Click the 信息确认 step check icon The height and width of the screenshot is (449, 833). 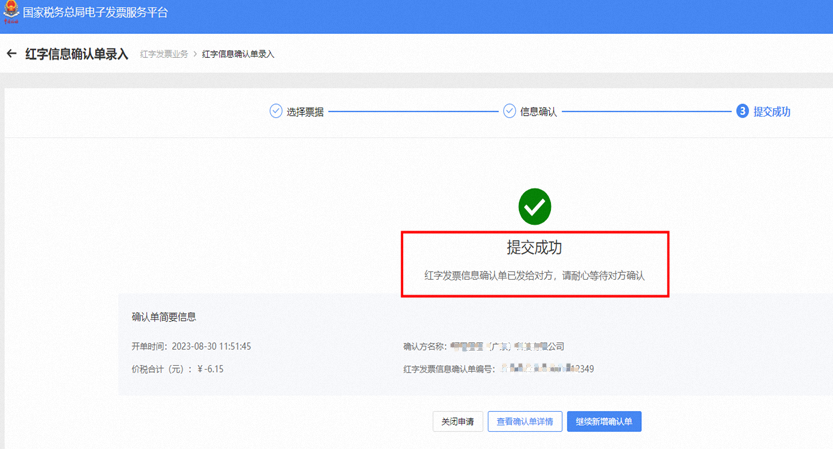point(509,111)
